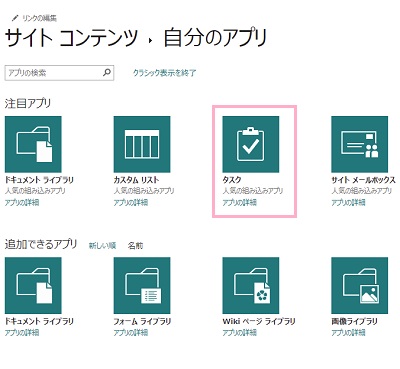
Task: Select the featured ドキュメント ライブラリ tile icon
Action: 33,144
